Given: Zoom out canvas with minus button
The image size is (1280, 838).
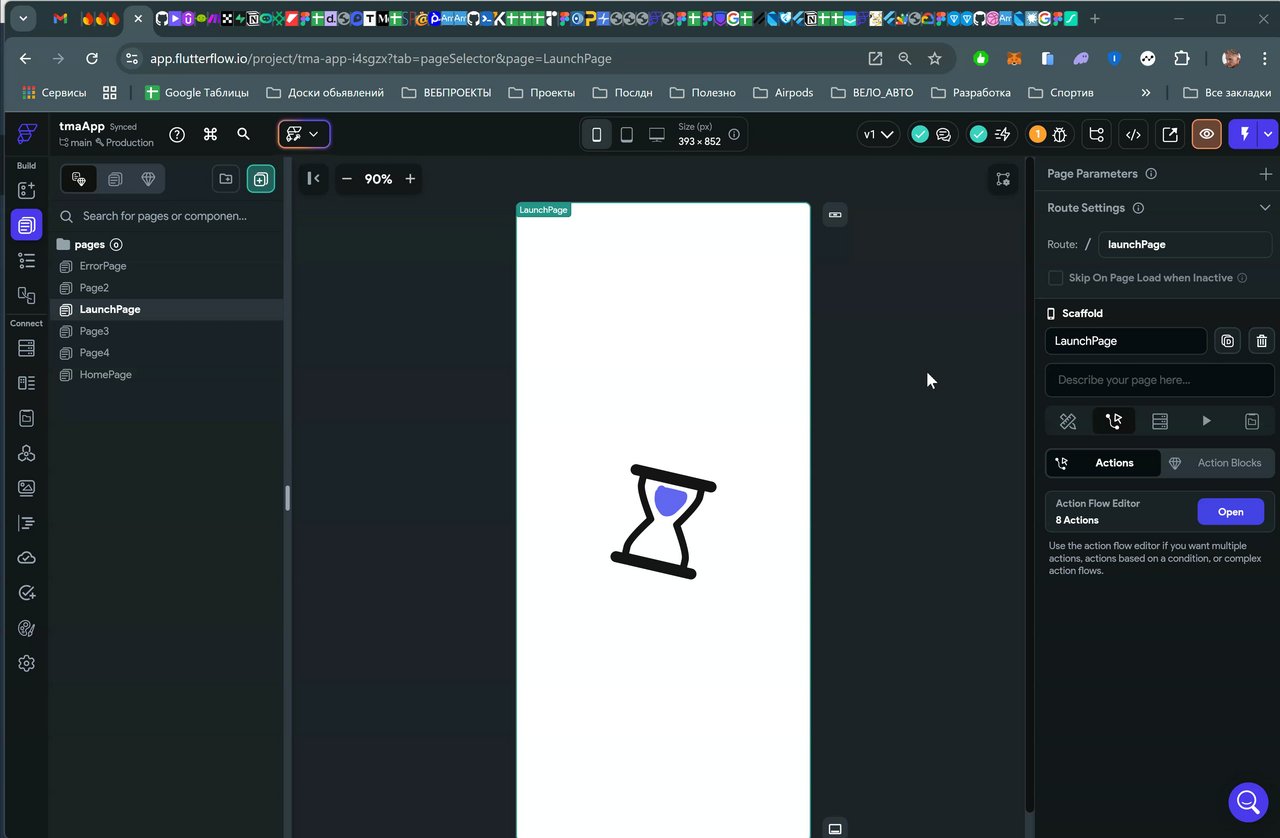Looking at the screenshot, I should pos(347,179).
